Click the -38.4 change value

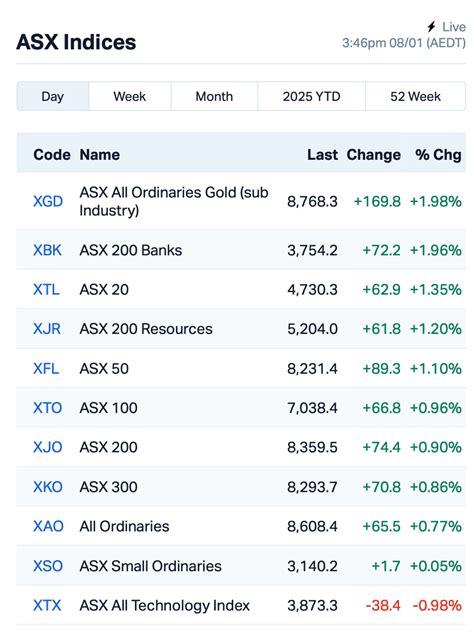tap(383, 605)
